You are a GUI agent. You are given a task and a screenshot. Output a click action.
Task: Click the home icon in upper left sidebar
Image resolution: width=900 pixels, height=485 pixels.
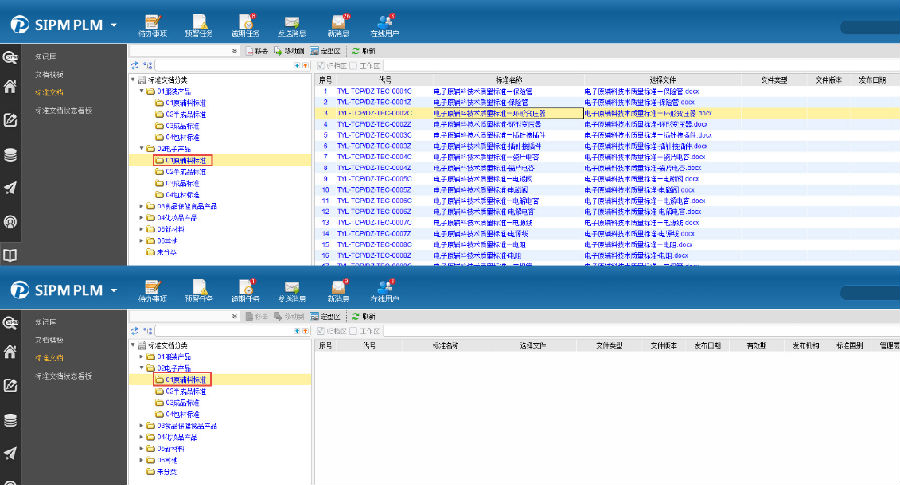click(x=11, y=87)
